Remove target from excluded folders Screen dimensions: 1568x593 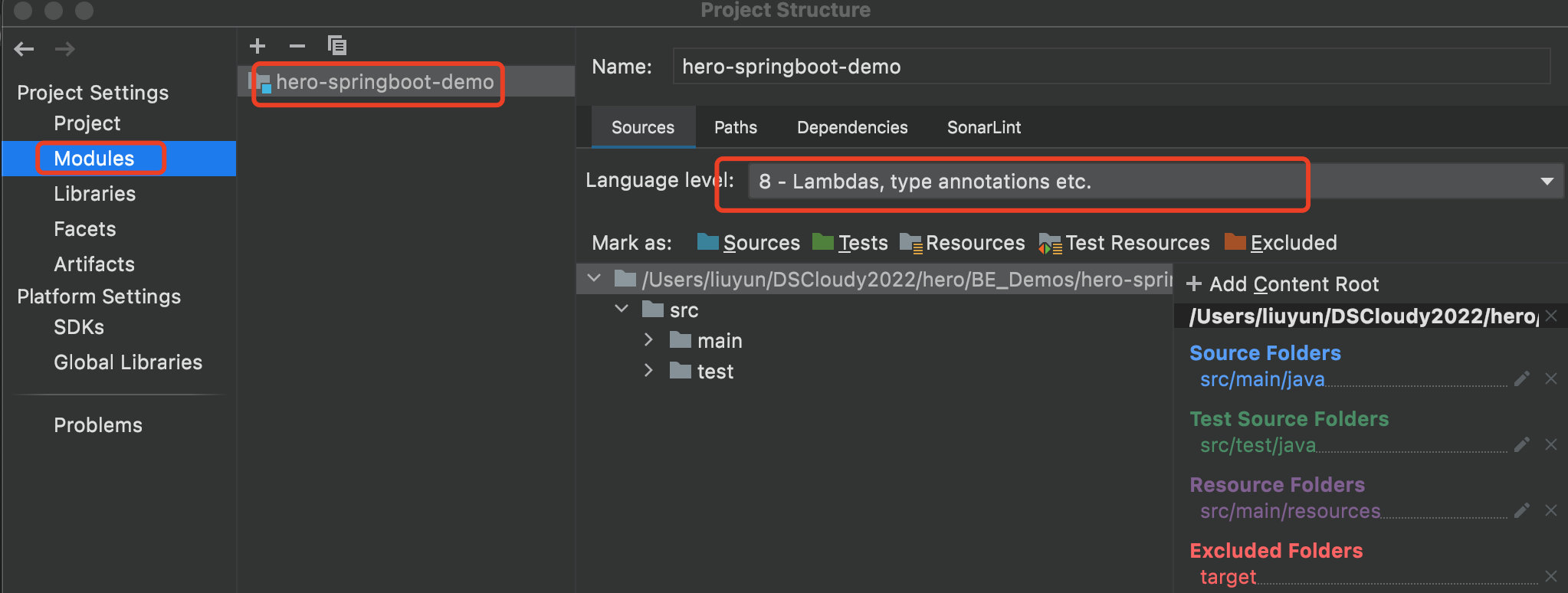click(1551, 576)
